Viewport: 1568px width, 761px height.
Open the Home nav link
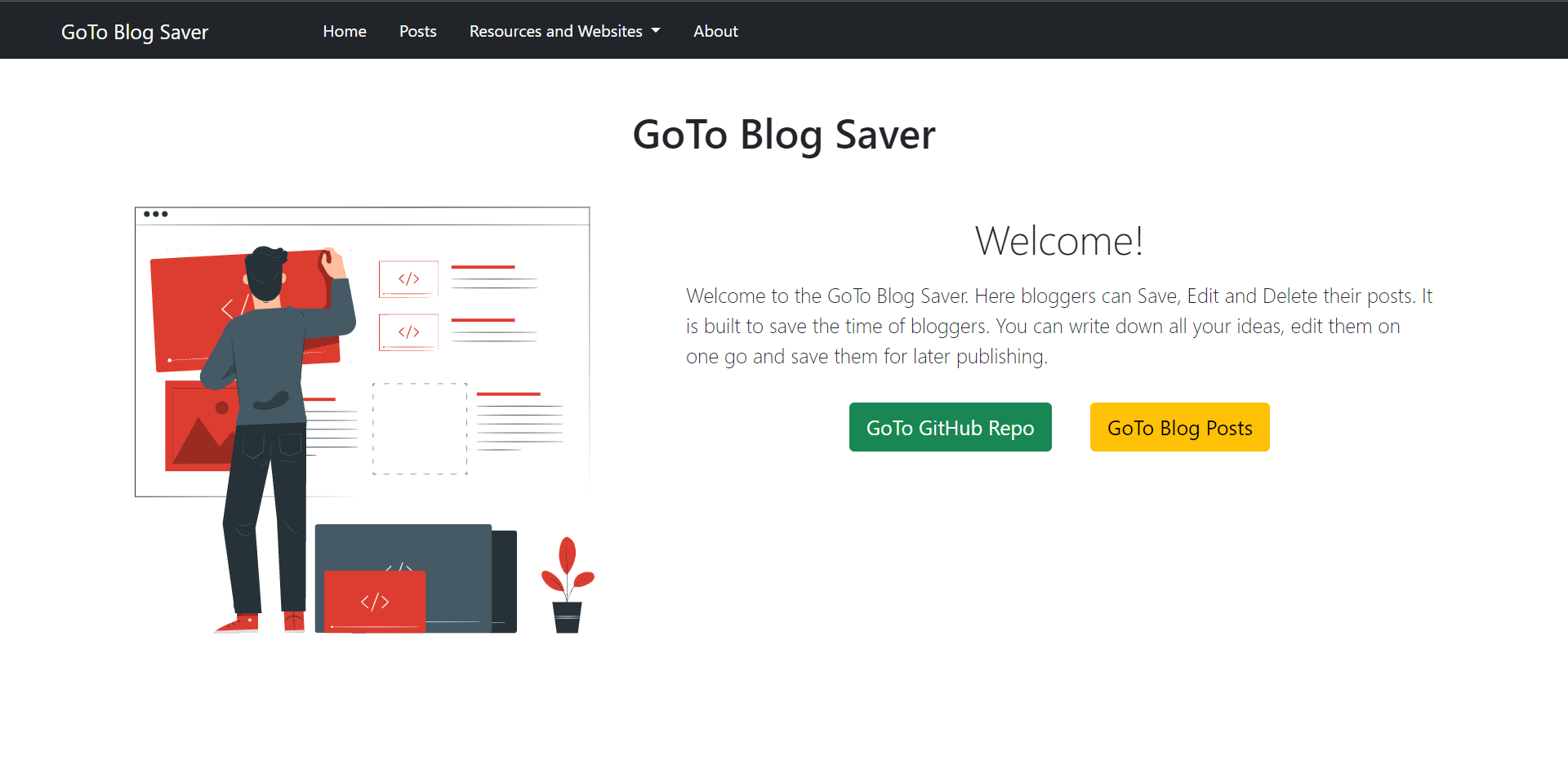[345, 31]
